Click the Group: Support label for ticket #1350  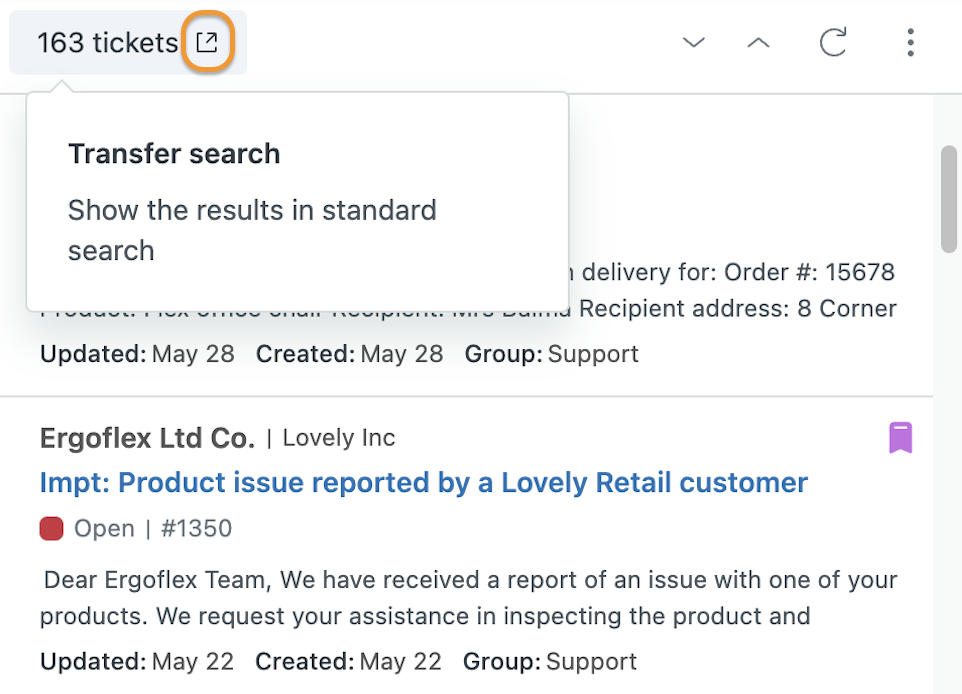(550, 661)
